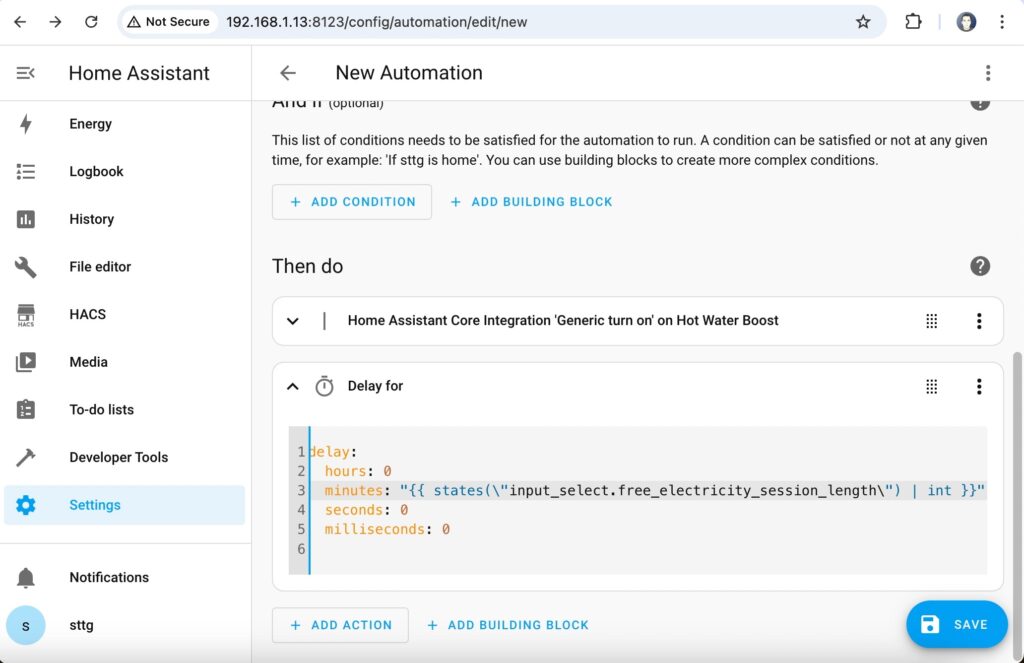This screenshot has height=663, width=1024.
Task: Click the delay: line in YAML editor
Action: click(x=333, y=452)
